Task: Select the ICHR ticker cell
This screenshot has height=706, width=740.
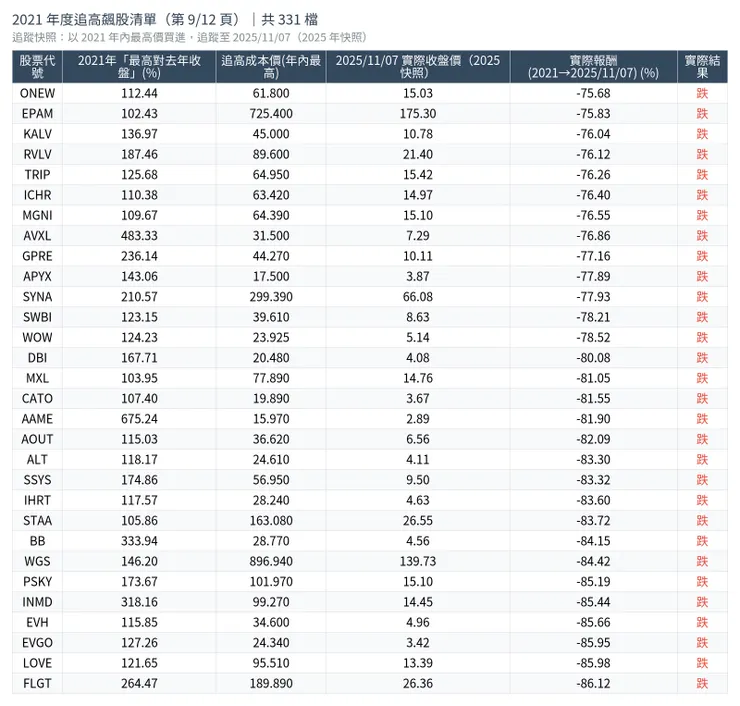Action: (37, 195)
